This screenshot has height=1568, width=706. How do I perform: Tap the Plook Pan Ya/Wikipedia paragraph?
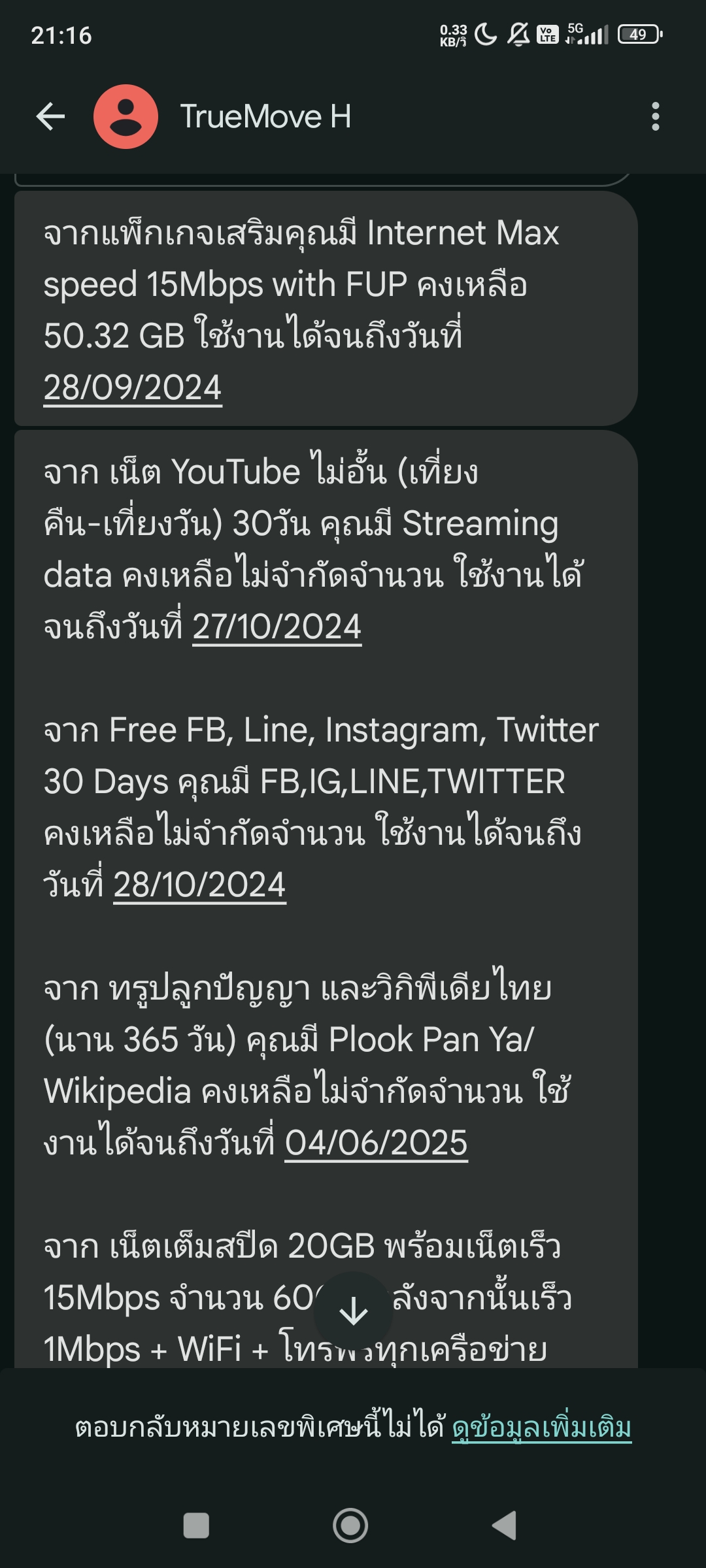click(x=307, y=1065)
